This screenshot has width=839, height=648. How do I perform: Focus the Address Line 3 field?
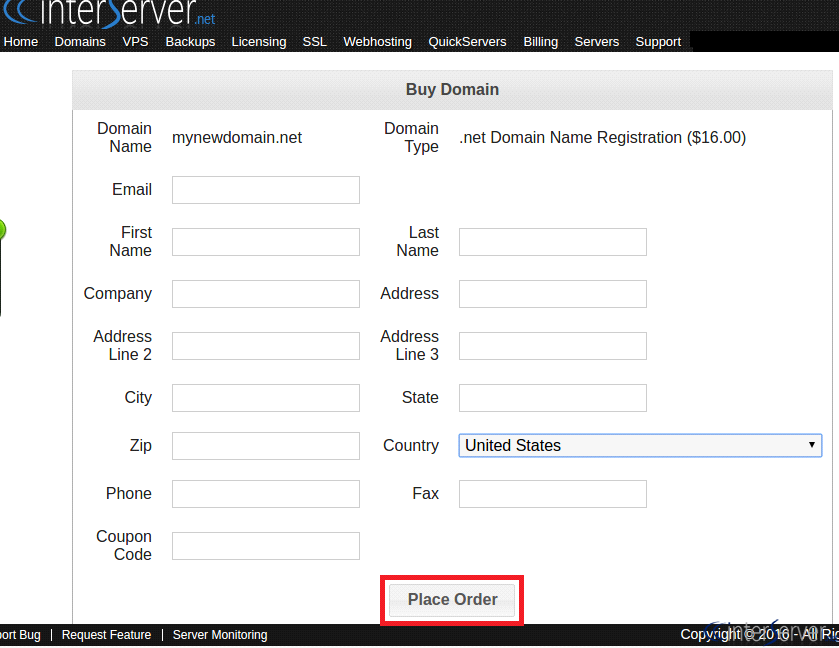[x=553, y=346]
